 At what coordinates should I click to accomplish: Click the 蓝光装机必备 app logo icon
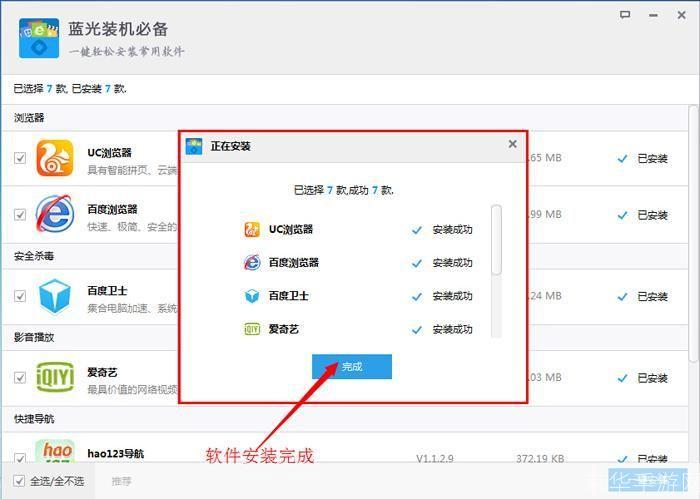point(39,38)
